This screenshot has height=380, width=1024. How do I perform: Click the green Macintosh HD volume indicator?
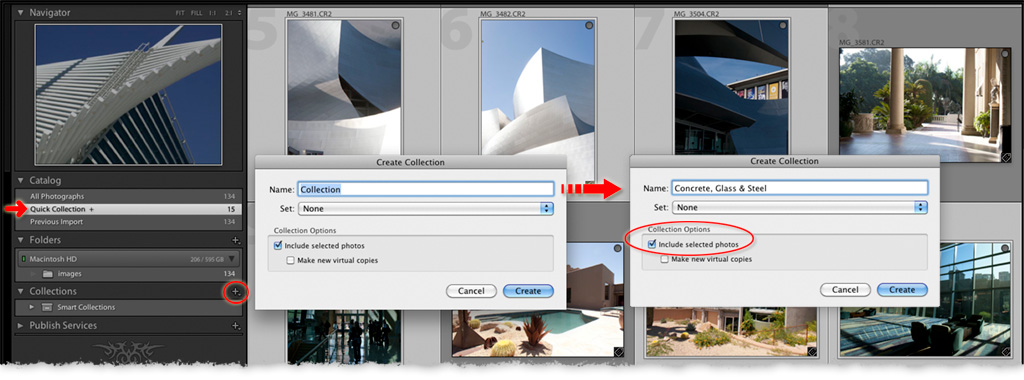23,259
